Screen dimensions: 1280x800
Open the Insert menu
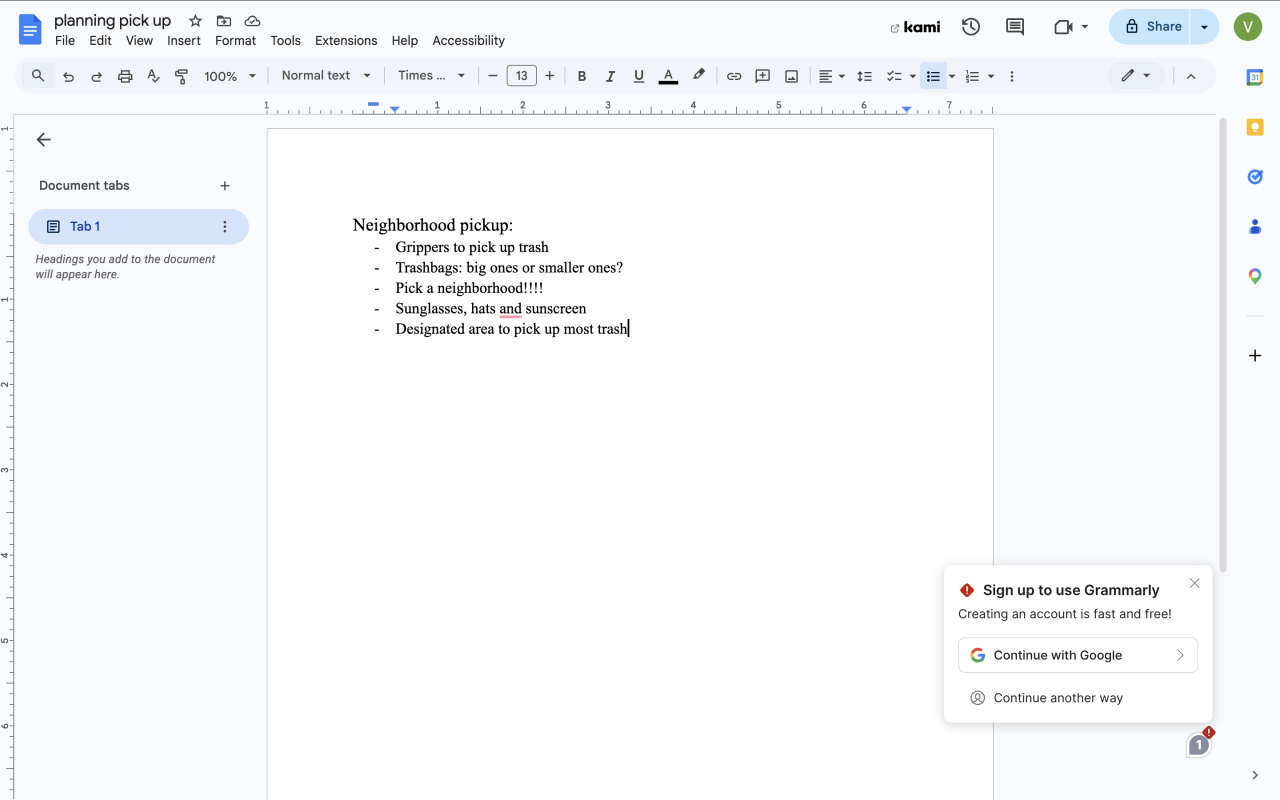tap(184, 41)
